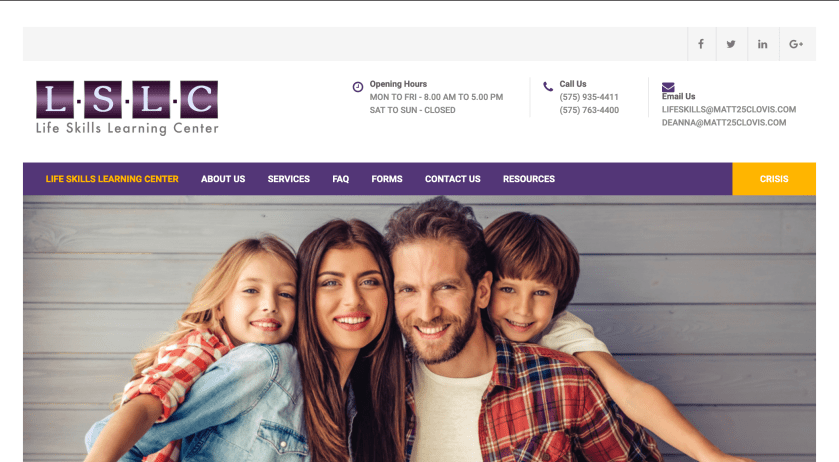Viewport: 839px width, 462px height.
Task: Open the About Us menu item
Action: 223,179
